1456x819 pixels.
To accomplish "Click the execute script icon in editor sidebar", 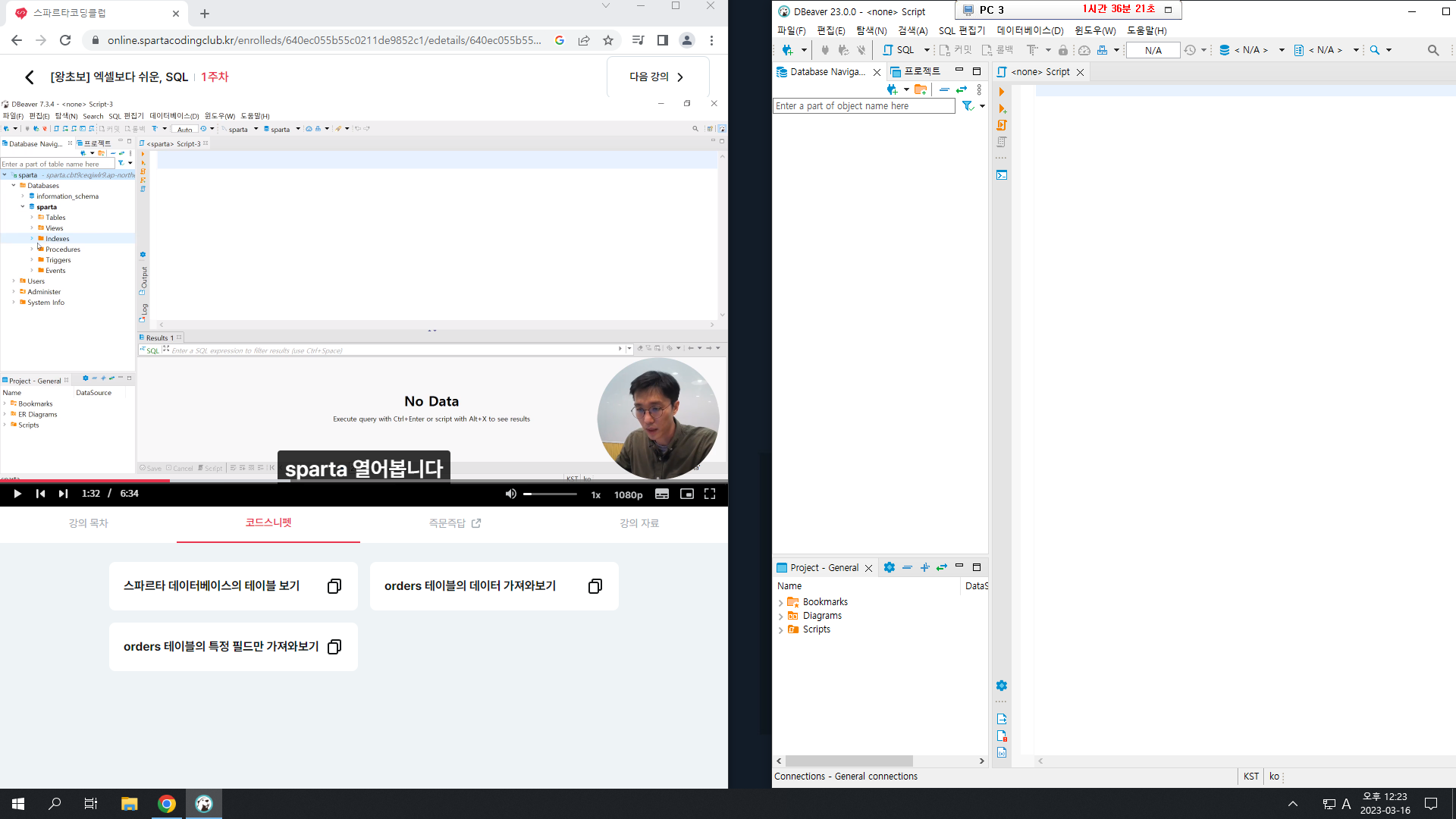I will click(x=1001, y=125).
